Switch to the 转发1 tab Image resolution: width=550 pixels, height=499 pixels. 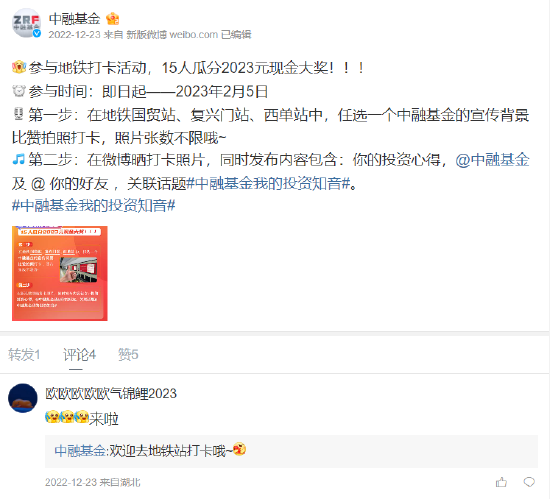24,355
